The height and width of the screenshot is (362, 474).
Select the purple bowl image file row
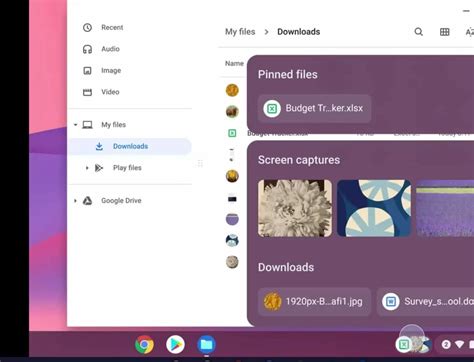pyautogui.click(x=232, y=219)
